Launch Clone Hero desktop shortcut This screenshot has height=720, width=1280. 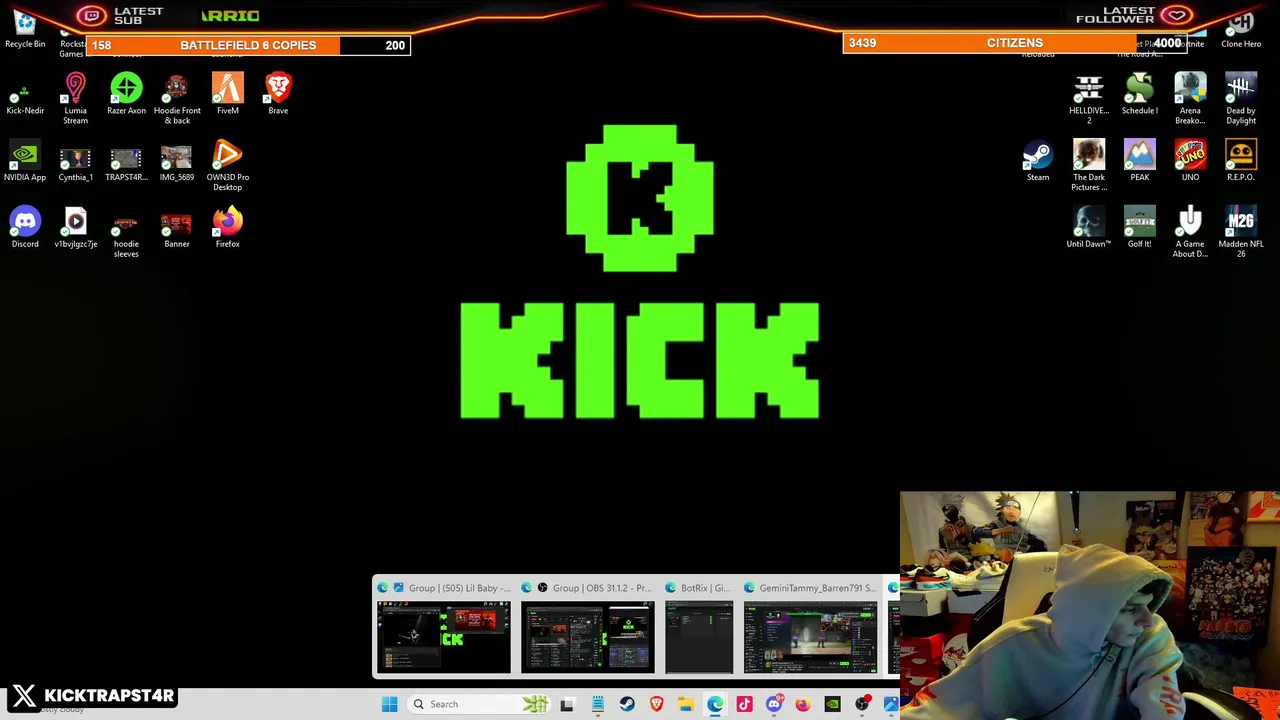[1241, 28]
